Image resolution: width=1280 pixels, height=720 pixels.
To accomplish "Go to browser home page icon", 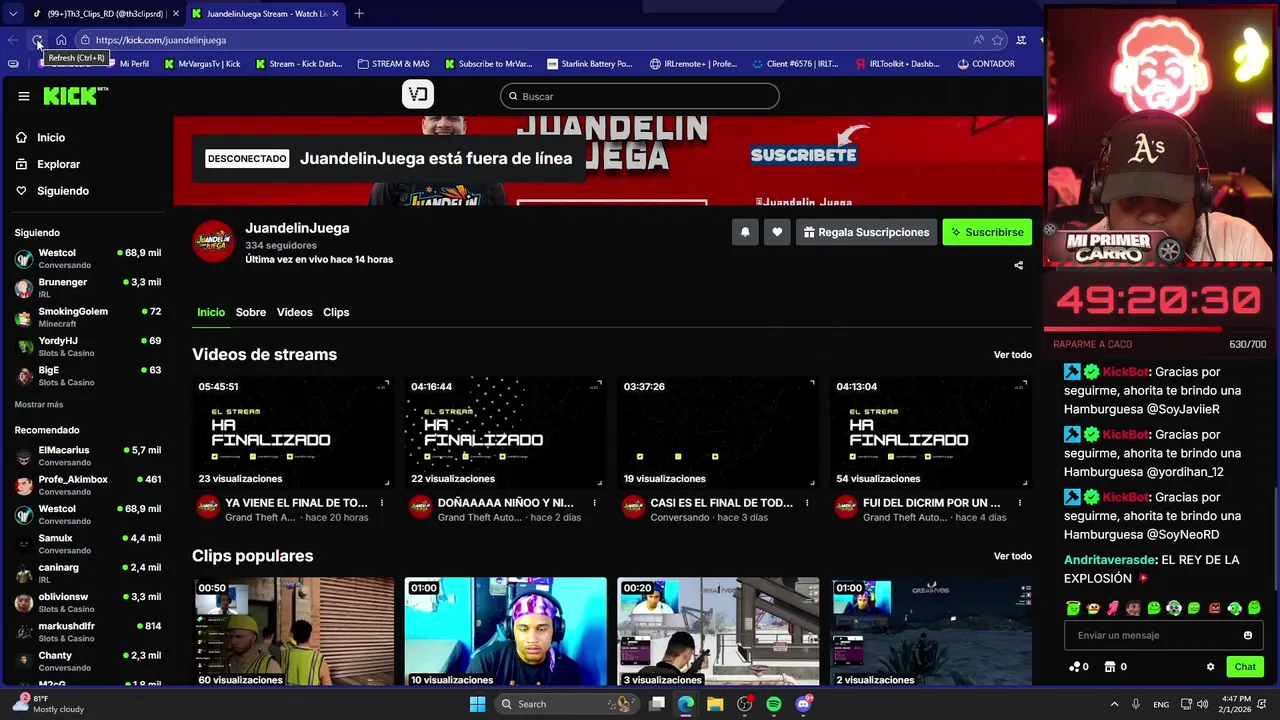I will coord(61,40).
